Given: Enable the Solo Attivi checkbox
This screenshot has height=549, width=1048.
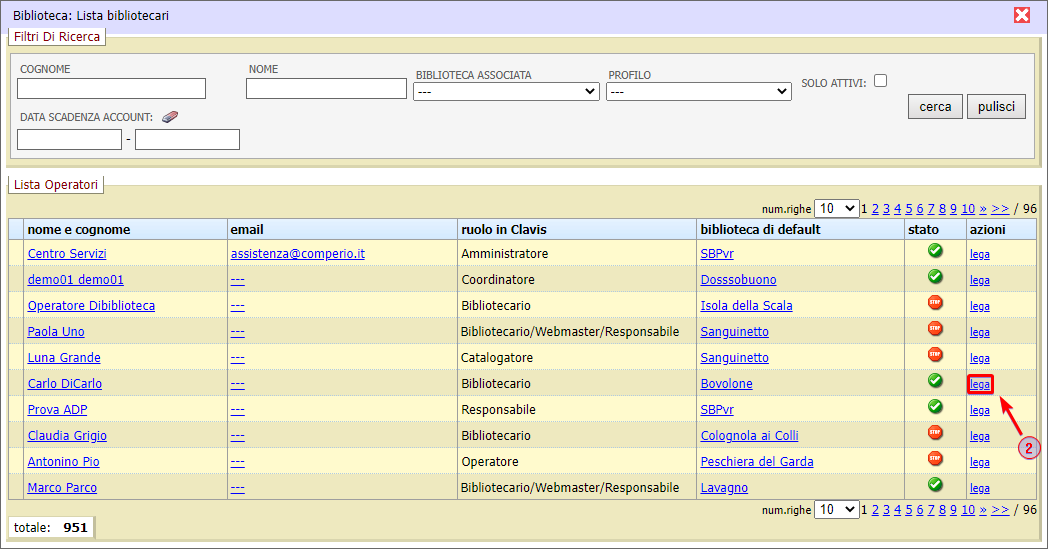Looking at the screenshot, I should (880, 82).
